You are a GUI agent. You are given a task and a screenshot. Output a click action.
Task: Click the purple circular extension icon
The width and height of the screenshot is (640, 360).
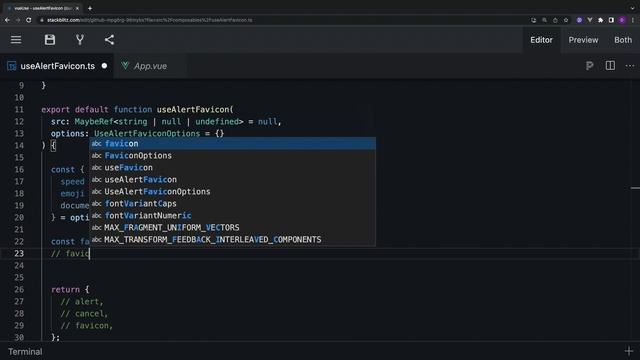pyautogui.click(x=579, y=20)
